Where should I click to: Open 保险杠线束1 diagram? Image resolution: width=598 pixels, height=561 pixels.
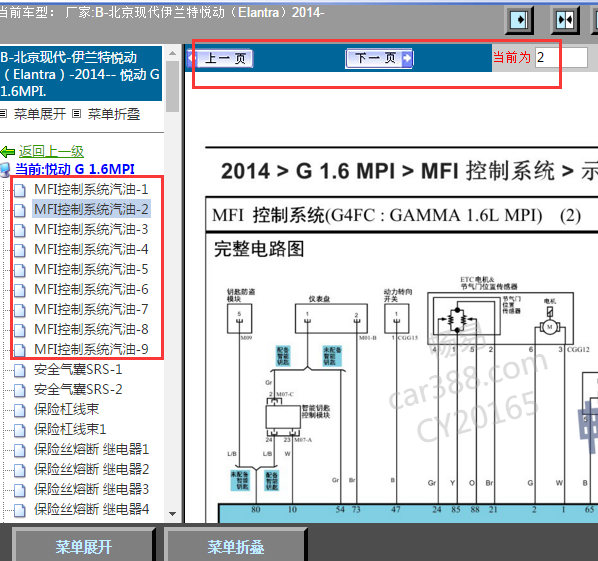70,429
